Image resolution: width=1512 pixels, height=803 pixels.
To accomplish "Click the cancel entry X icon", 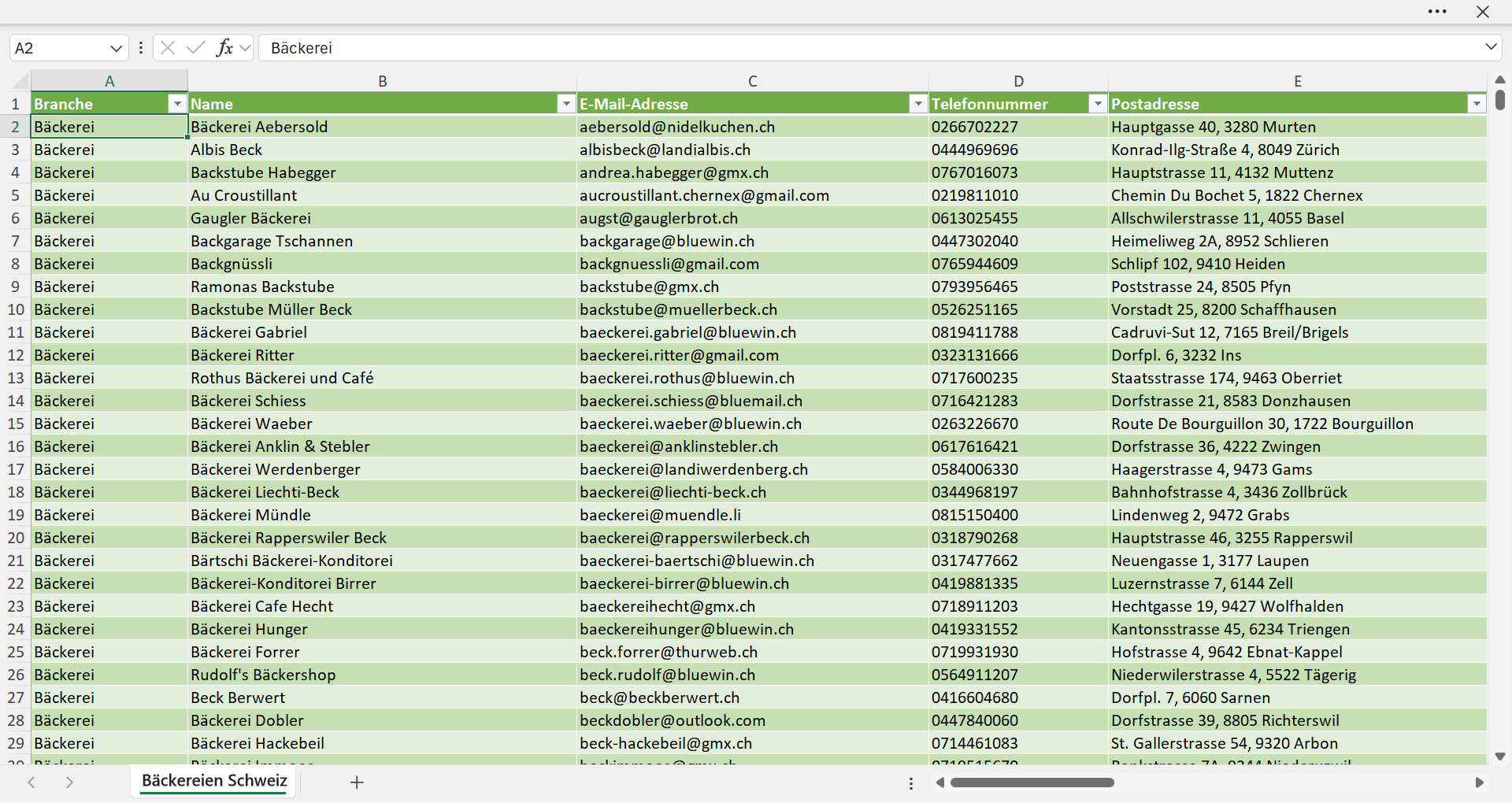I will 168,48.
